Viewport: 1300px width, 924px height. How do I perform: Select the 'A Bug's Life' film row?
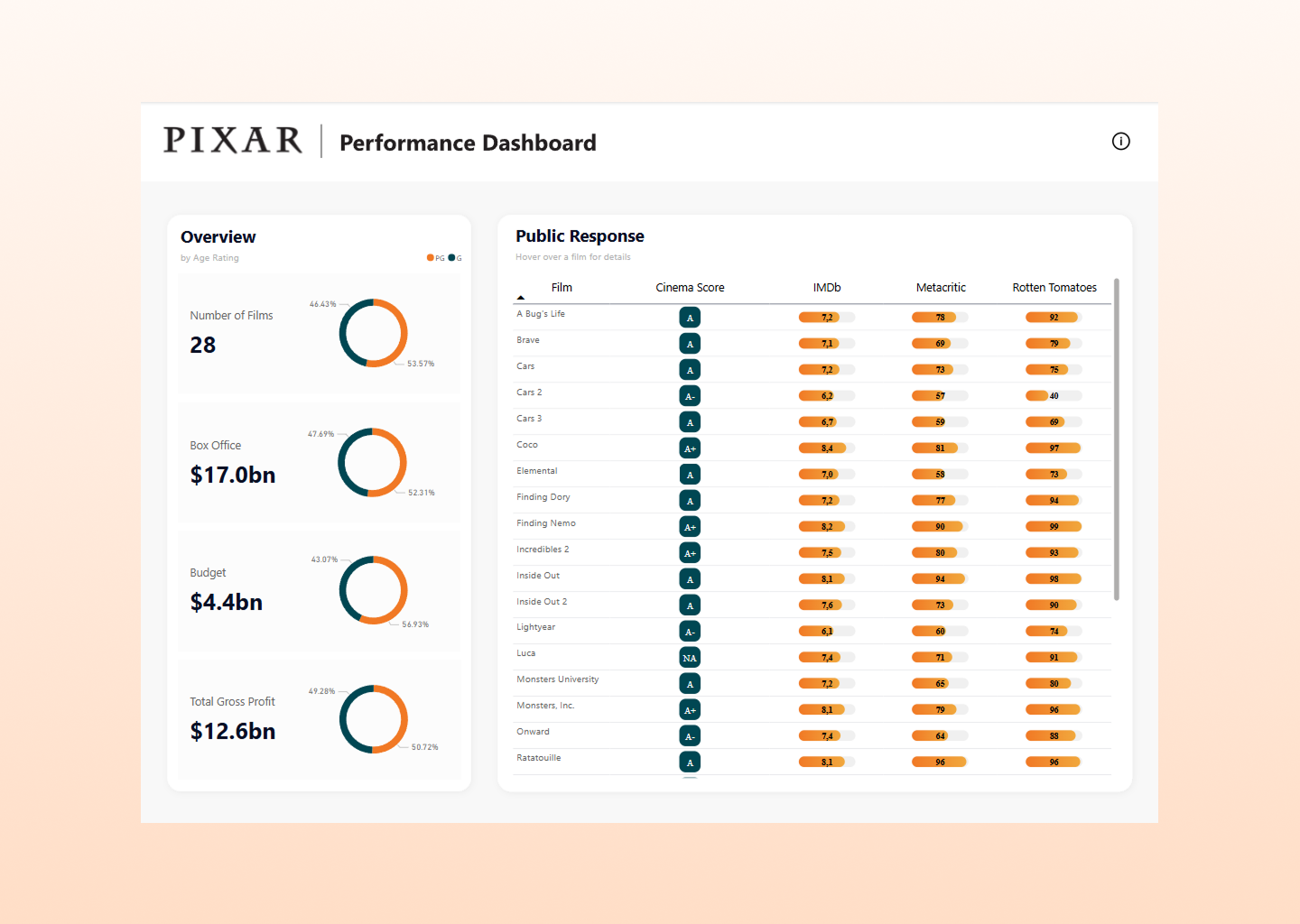point(812,318)
